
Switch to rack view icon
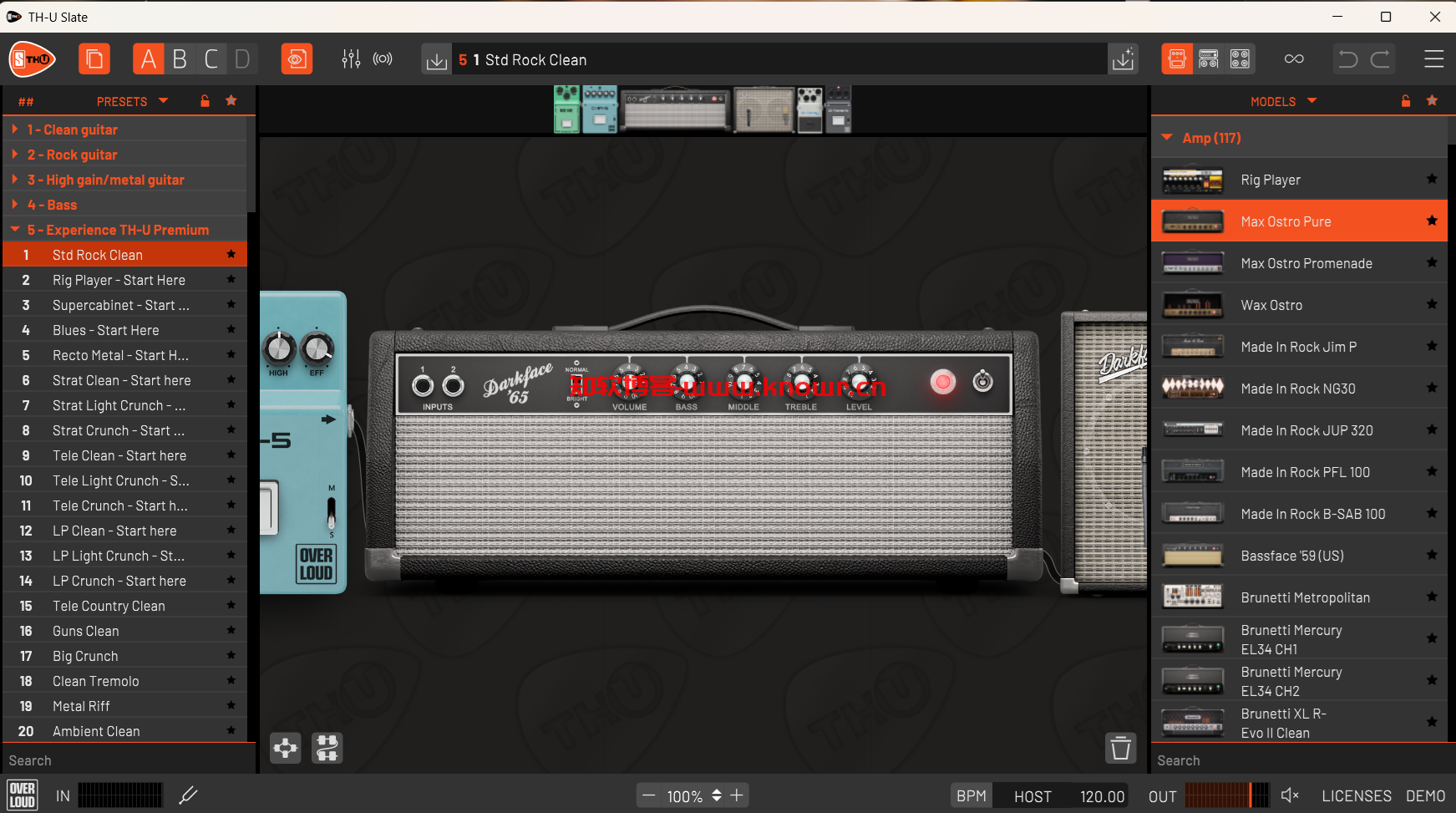coord(1209,58)
